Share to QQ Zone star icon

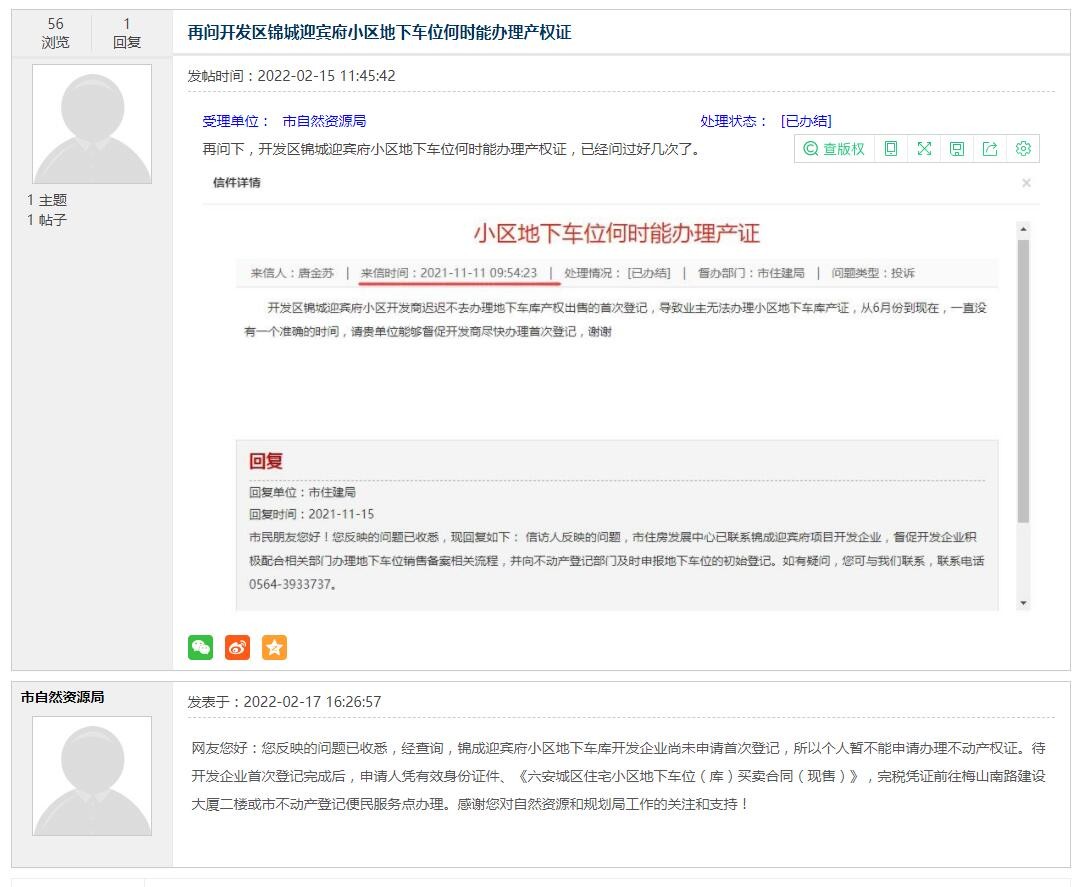pos(274,647)
